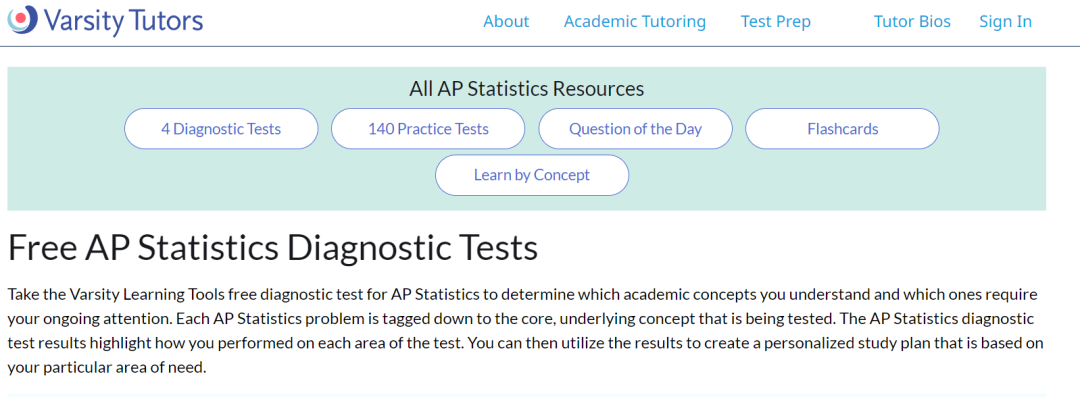
Task: Click the Free AP Statistics Diagnostic Tests title
Action: pyautogui.click(x=273, y=249)
